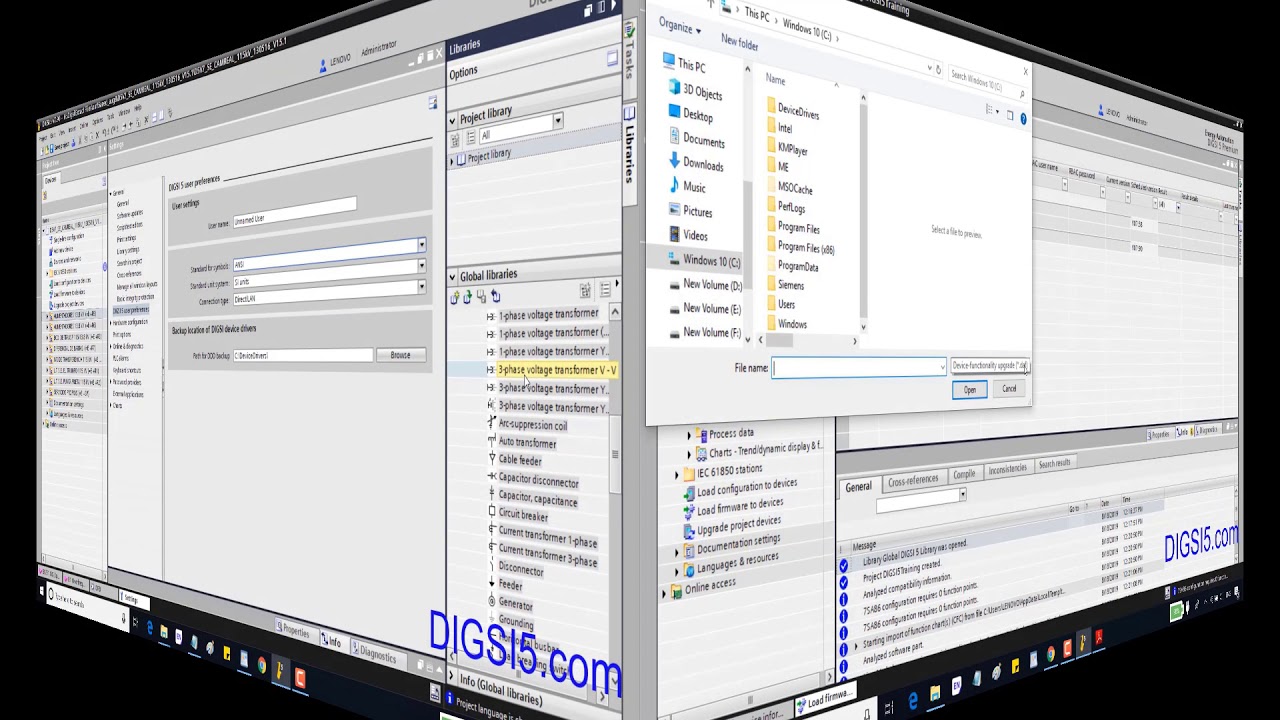Image resolution: width=1280 pixels, height=720 pixels.
Task: Switch to the Search results tab
Action: pyautogui.click(x=1054, y=463)
